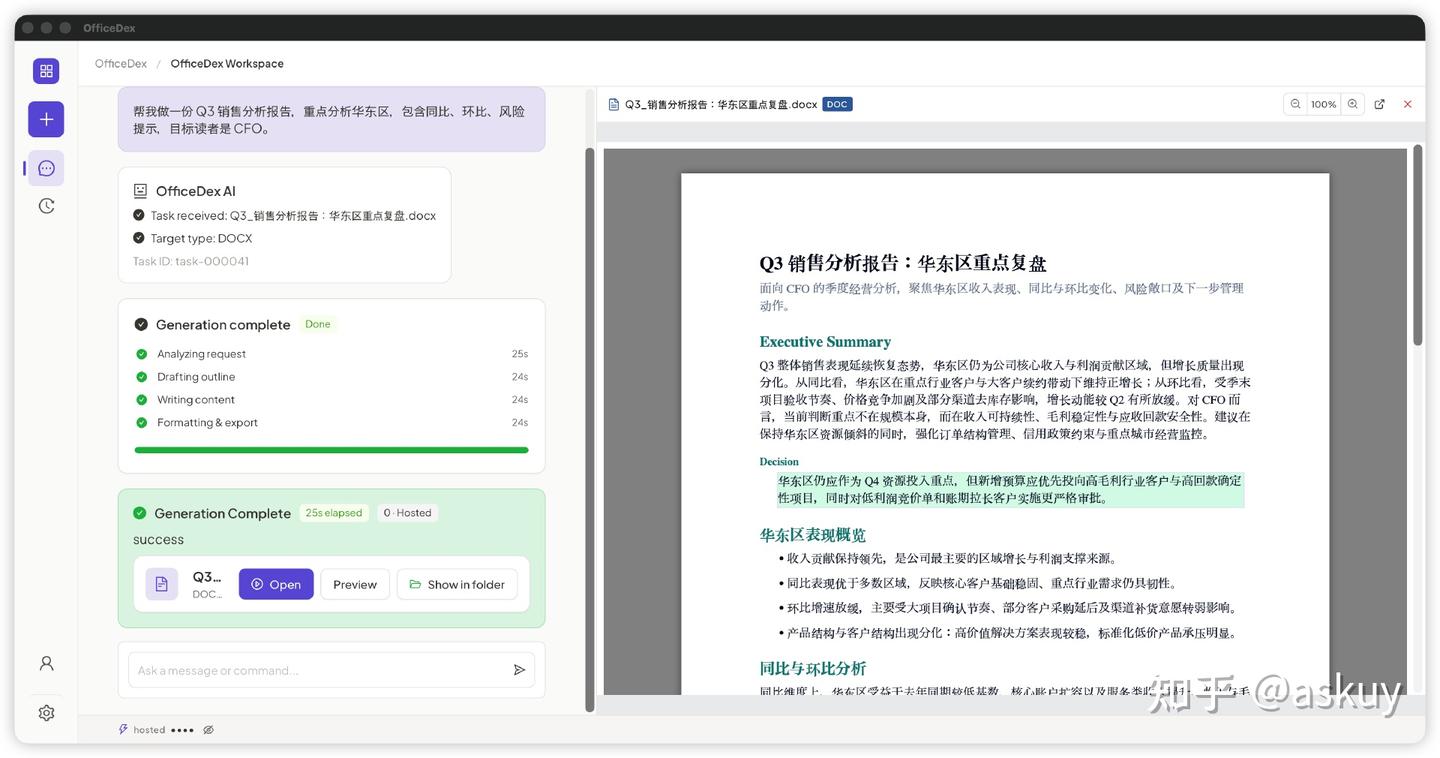Click the 100% zoom level indicator
Image resolution: width=1440 pixels, height=758 pixels.
tap(1324, 104)
